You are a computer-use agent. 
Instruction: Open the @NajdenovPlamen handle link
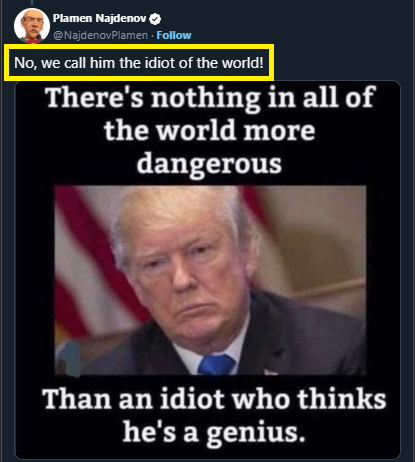(x=100, y=35)
